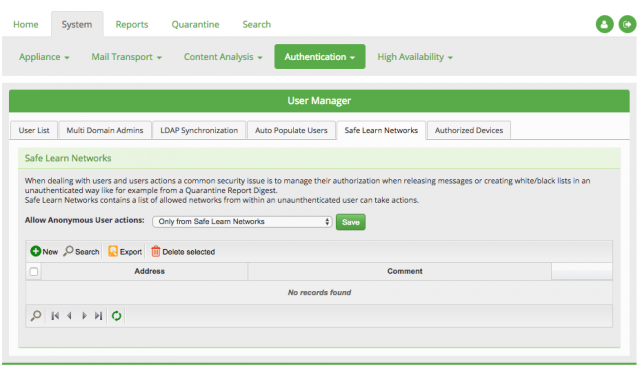Click the green Save button
640x371 pixels.
click(351, 222)
